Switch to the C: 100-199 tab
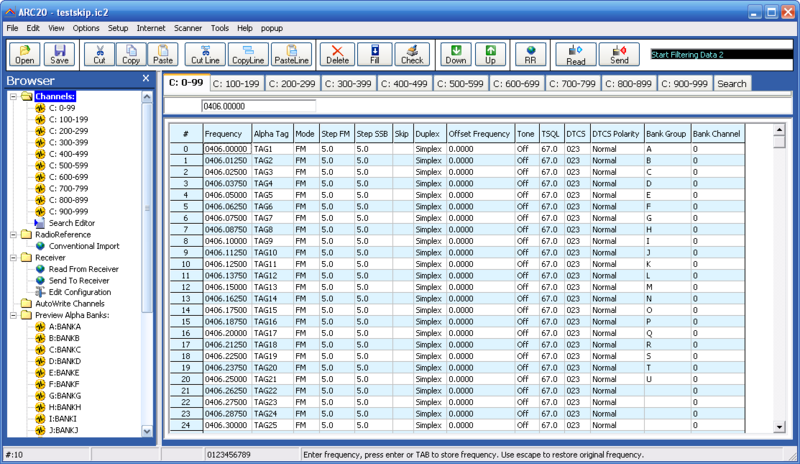The height and width of the screenshot is (464, 800). click(x=236, y=84)
